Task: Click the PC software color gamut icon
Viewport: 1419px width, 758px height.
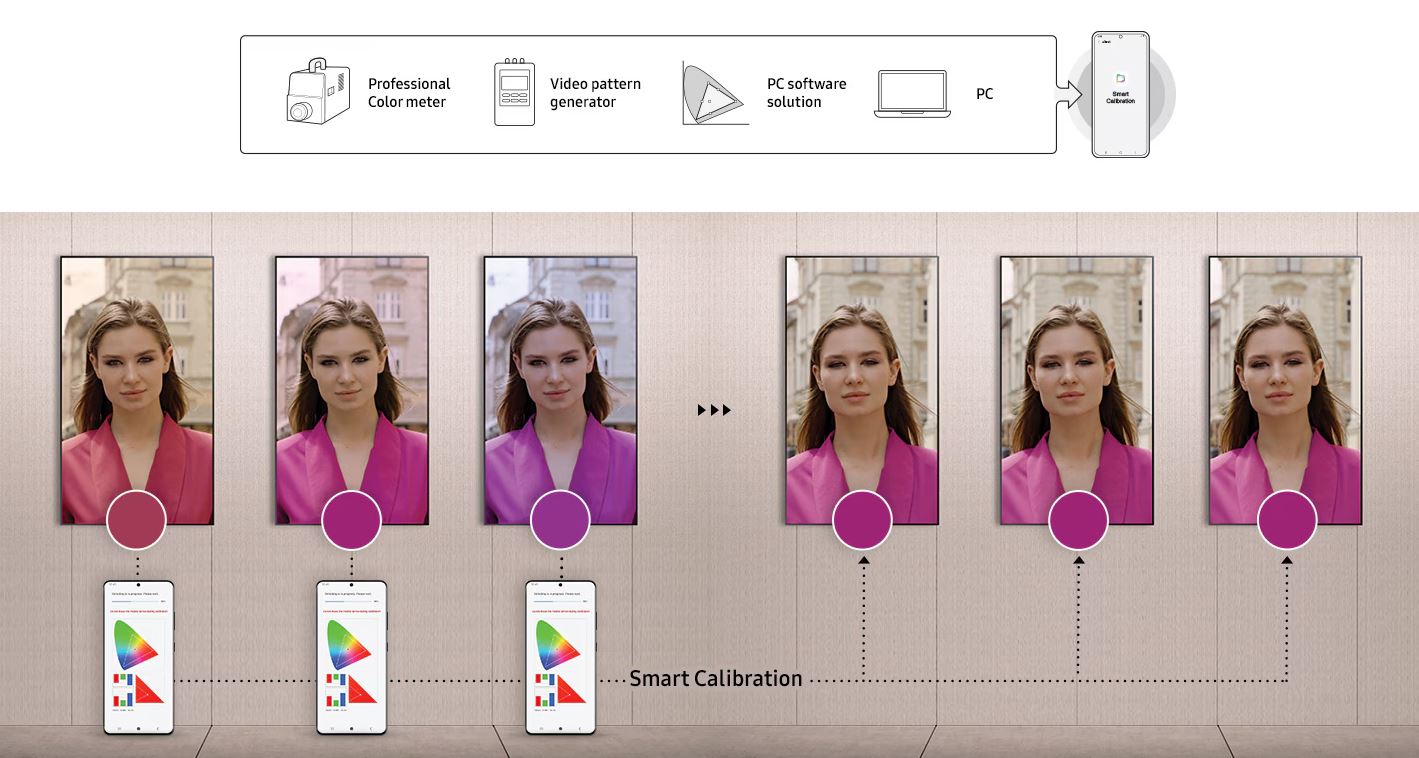Action: [714, 93]
